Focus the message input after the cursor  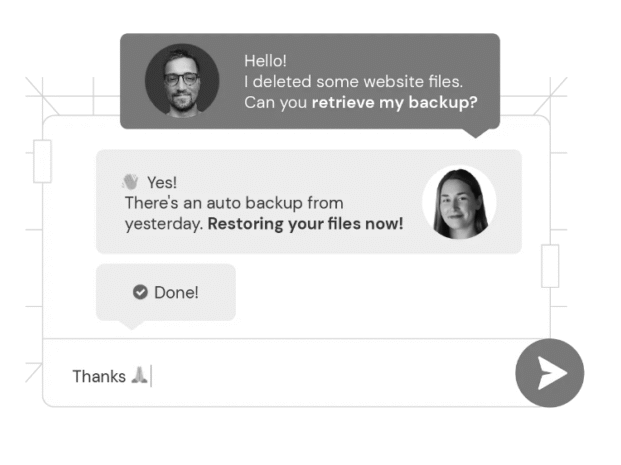point(300,376)
